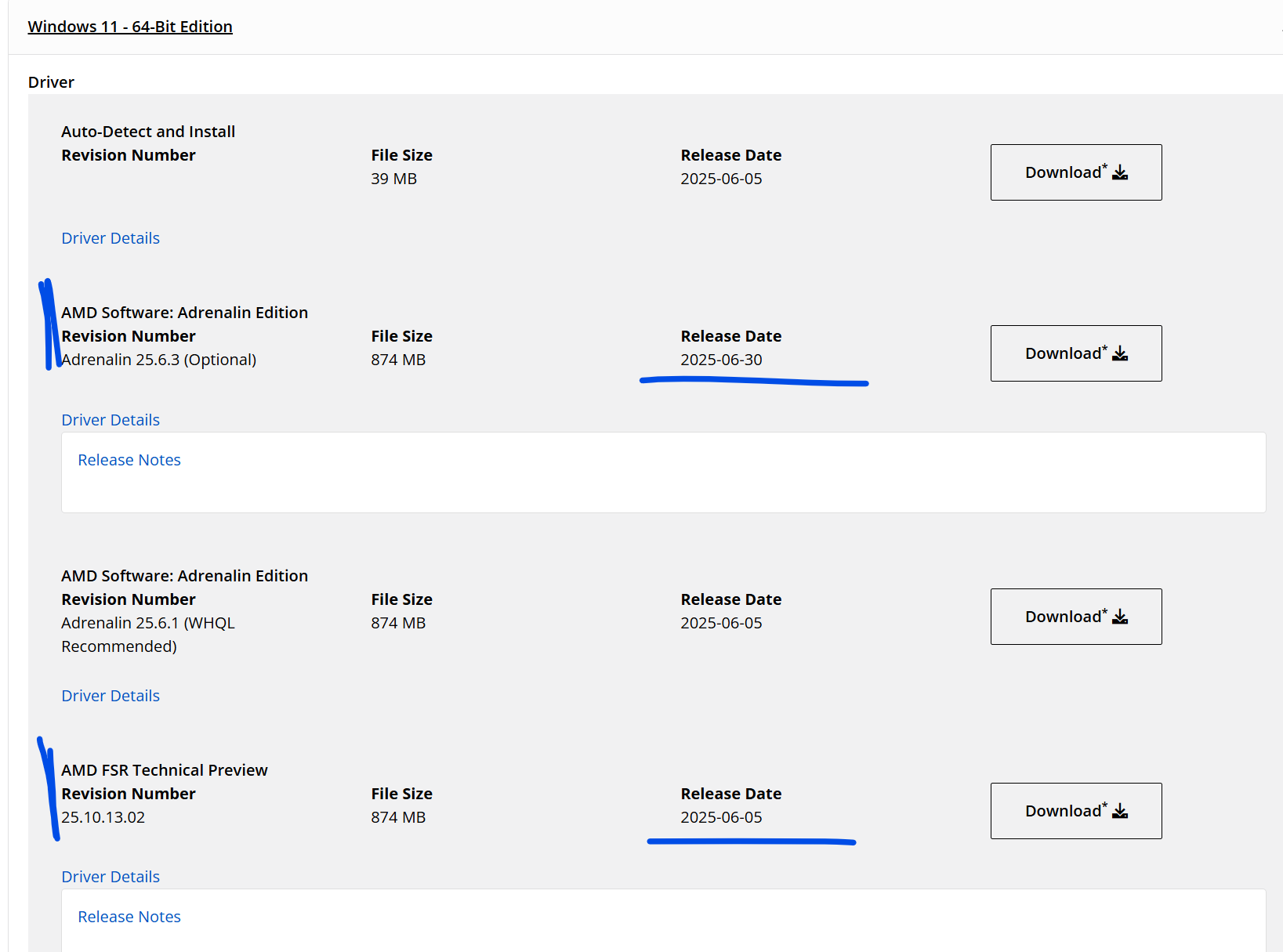Image resolution: width=1283 pixels, height=952 pixels.
Task: Select the revision number 25.10.13.02
Action: pos(103,817)
